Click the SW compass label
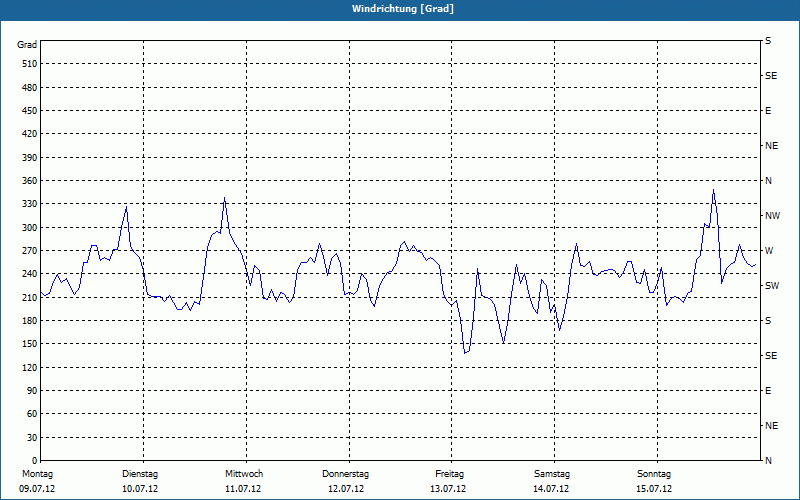The width and height of the screenshot is (800, 500). click(772, 286)
